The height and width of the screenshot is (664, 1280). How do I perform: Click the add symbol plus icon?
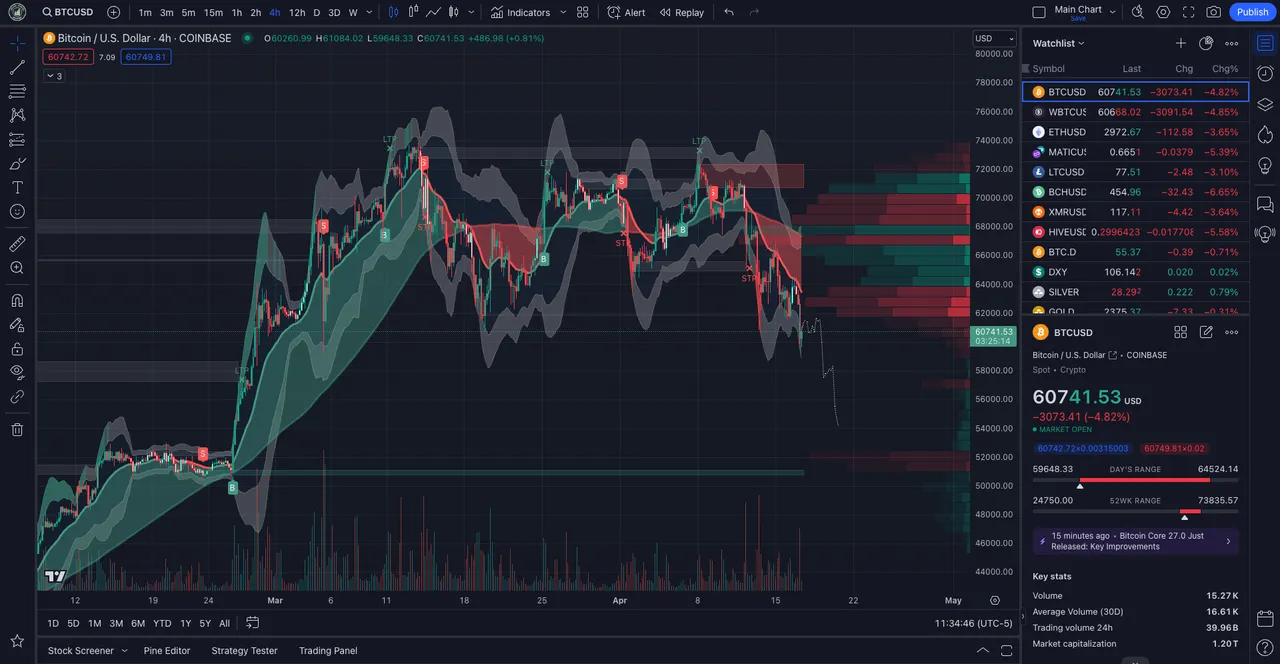pos(113,12)
